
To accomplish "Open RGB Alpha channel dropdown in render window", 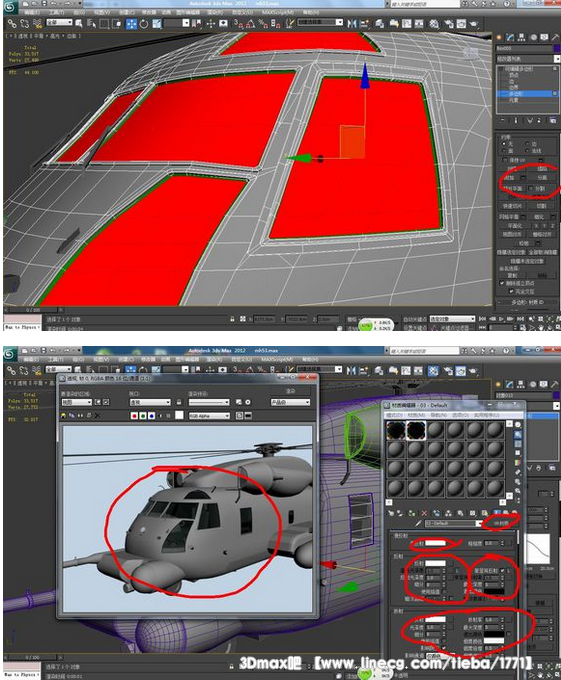I will pos(209,416).
